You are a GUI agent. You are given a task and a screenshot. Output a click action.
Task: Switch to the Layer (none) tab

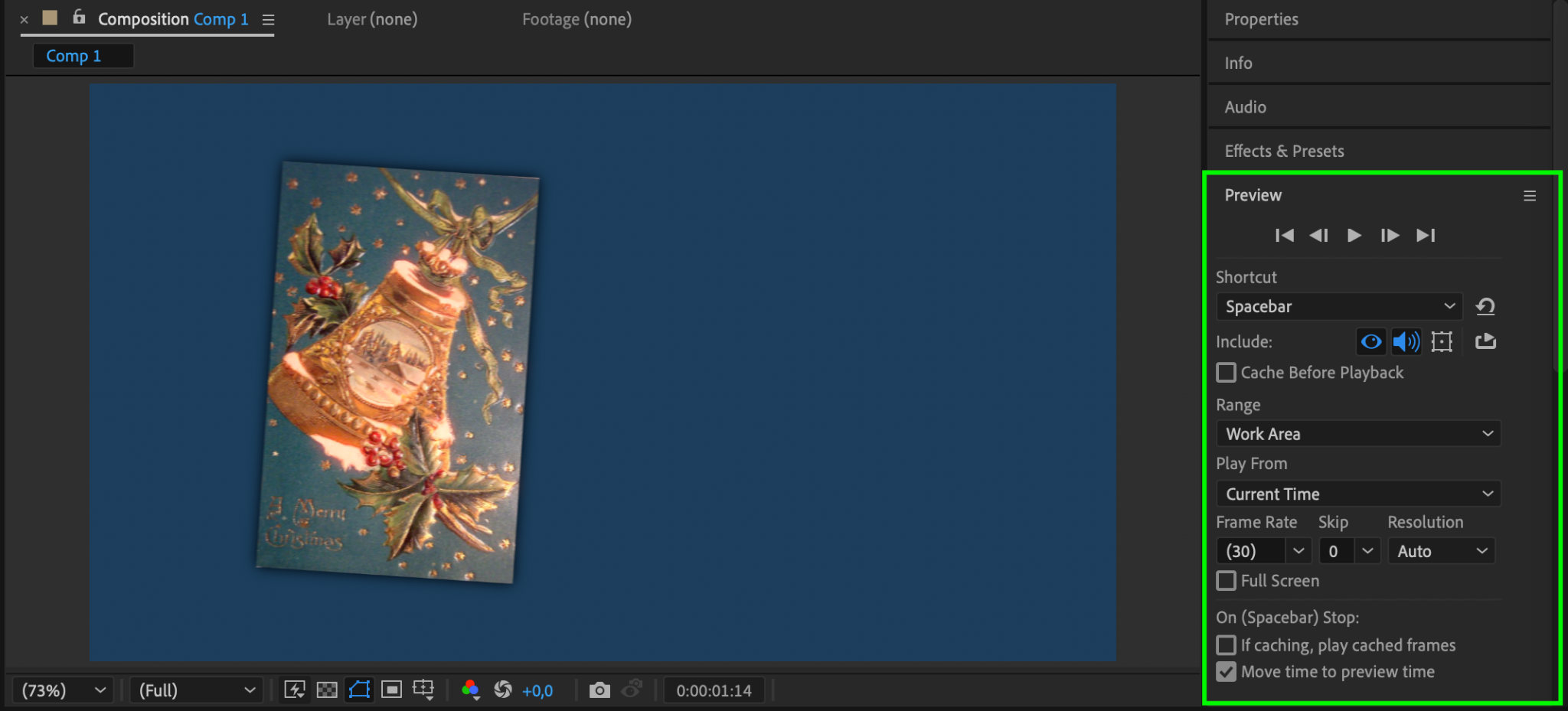pyautogui.click(x=372, y=19)
